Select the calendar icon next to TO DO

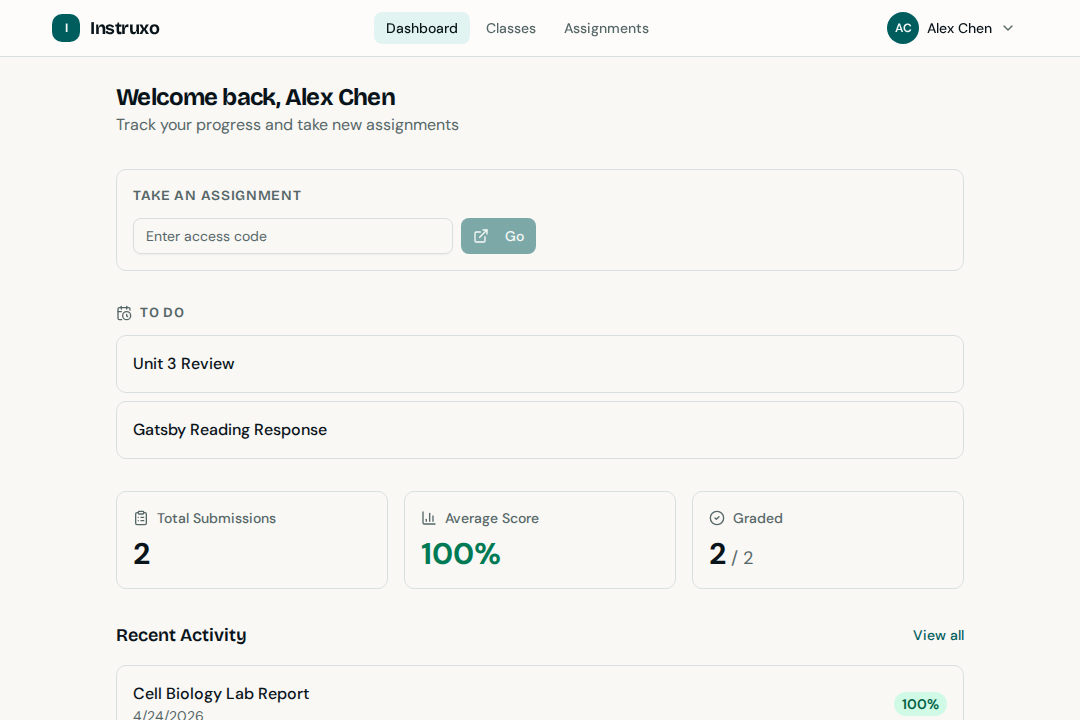123,312
